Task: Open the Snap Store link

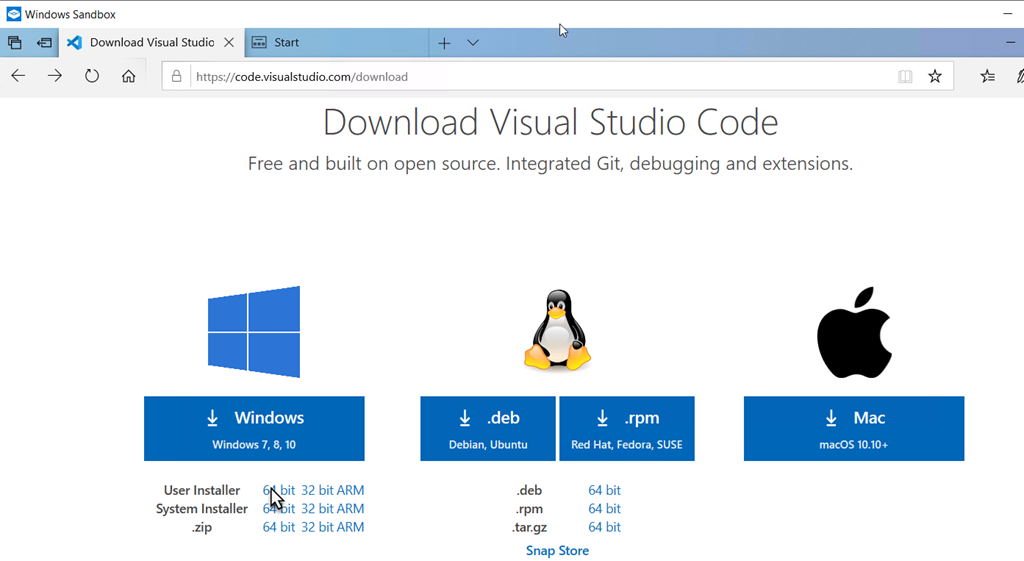Action: pos(557,551)
